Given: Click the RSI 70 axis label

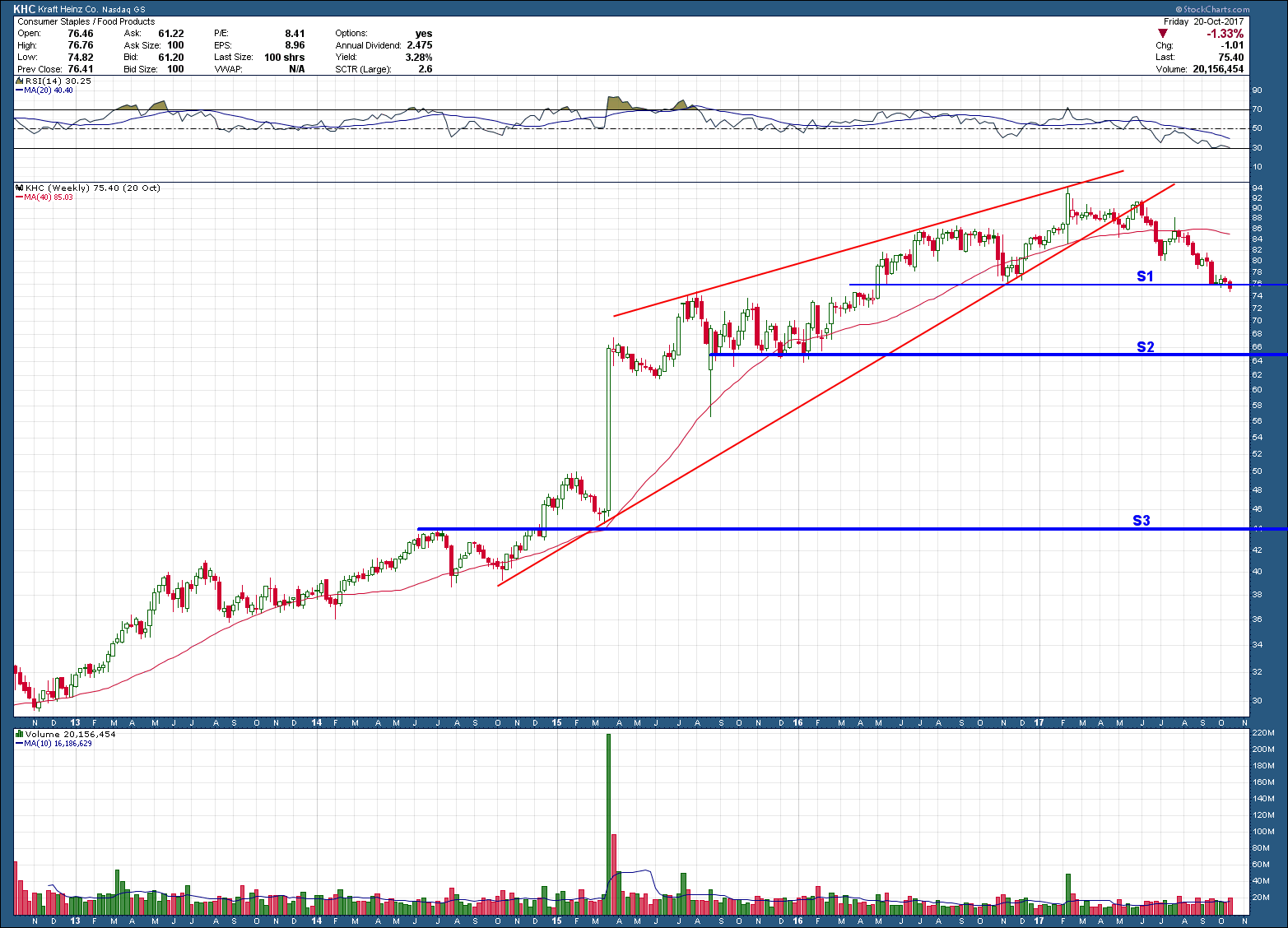Looking at the screenshot, I should [1257, 109].
